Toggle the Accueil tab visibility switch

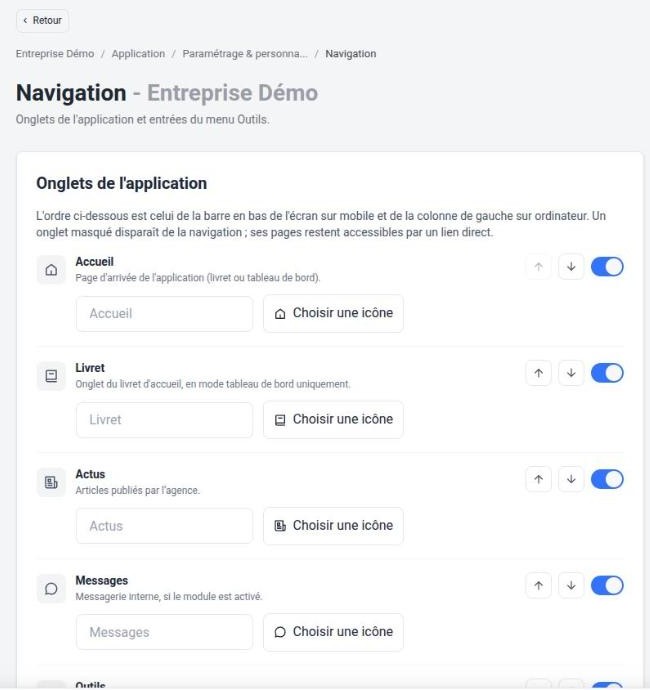coord(607,267)
